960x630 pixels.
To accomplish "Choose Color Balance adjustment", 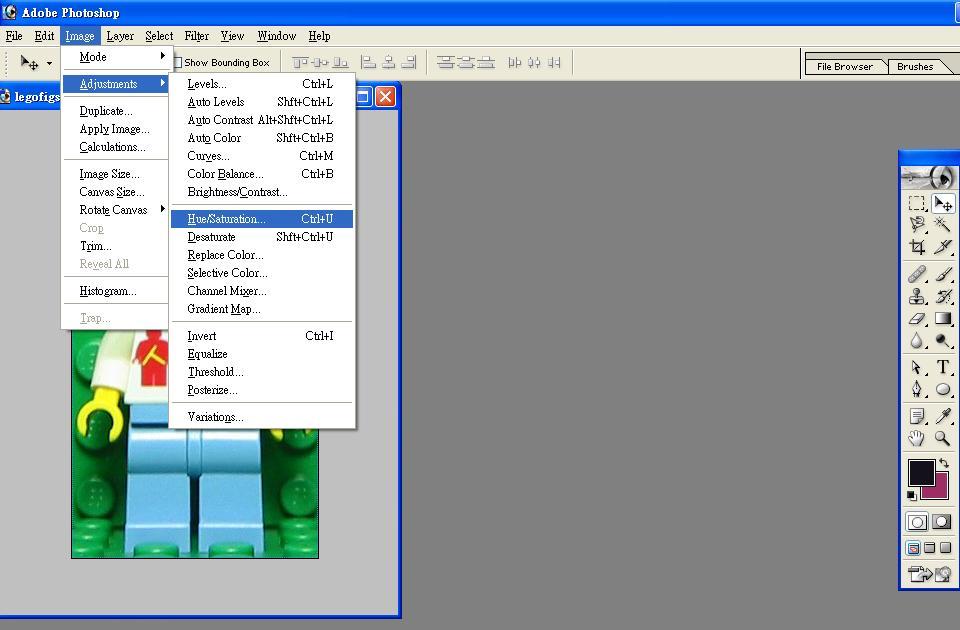I will pyautogui.click(x=262, y=174).
